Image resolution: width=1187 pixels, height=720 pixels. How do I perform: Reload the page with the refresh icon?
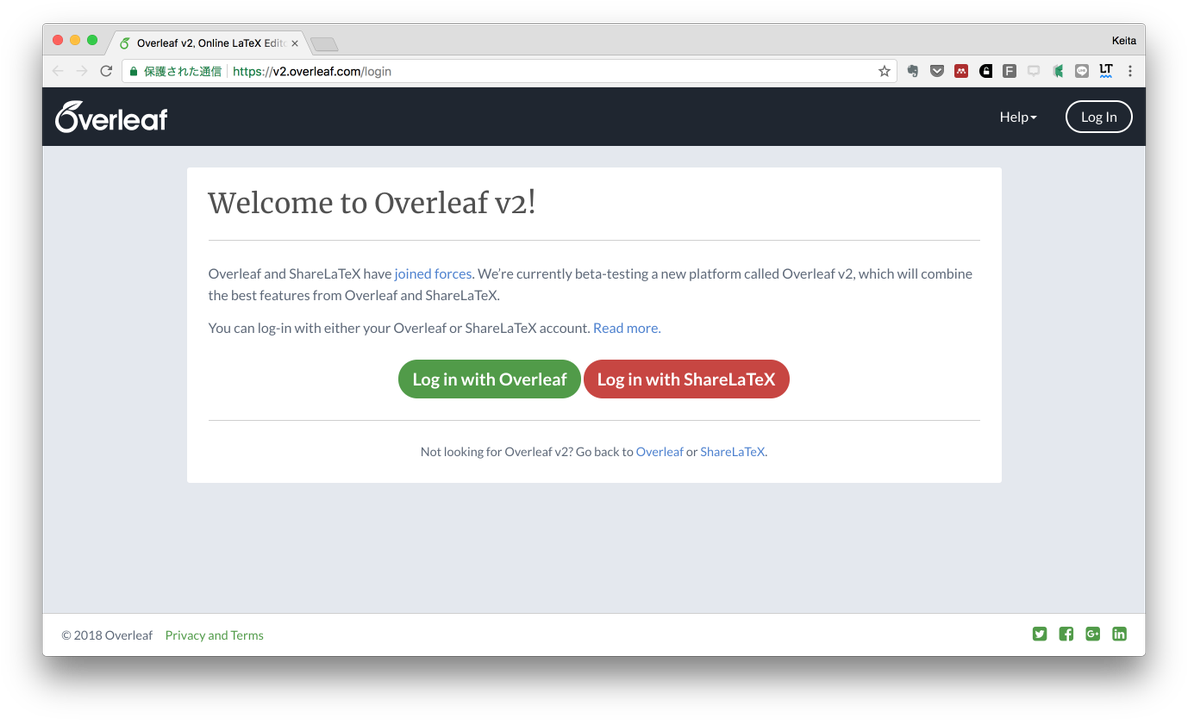[106, 71]
